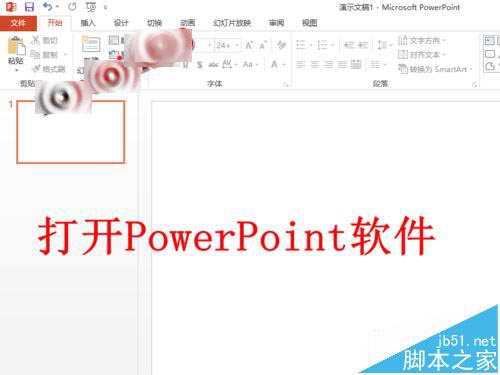Select the Cut scissors icon
The height and width of the screenshot is (375, 500).
pos(36,40)
